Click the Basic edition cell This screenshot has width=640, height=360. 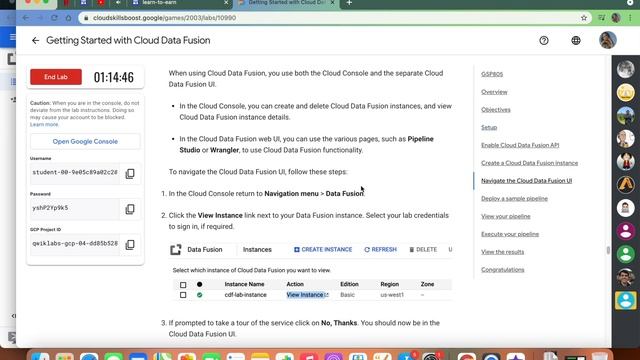click(x=347, y=295)
